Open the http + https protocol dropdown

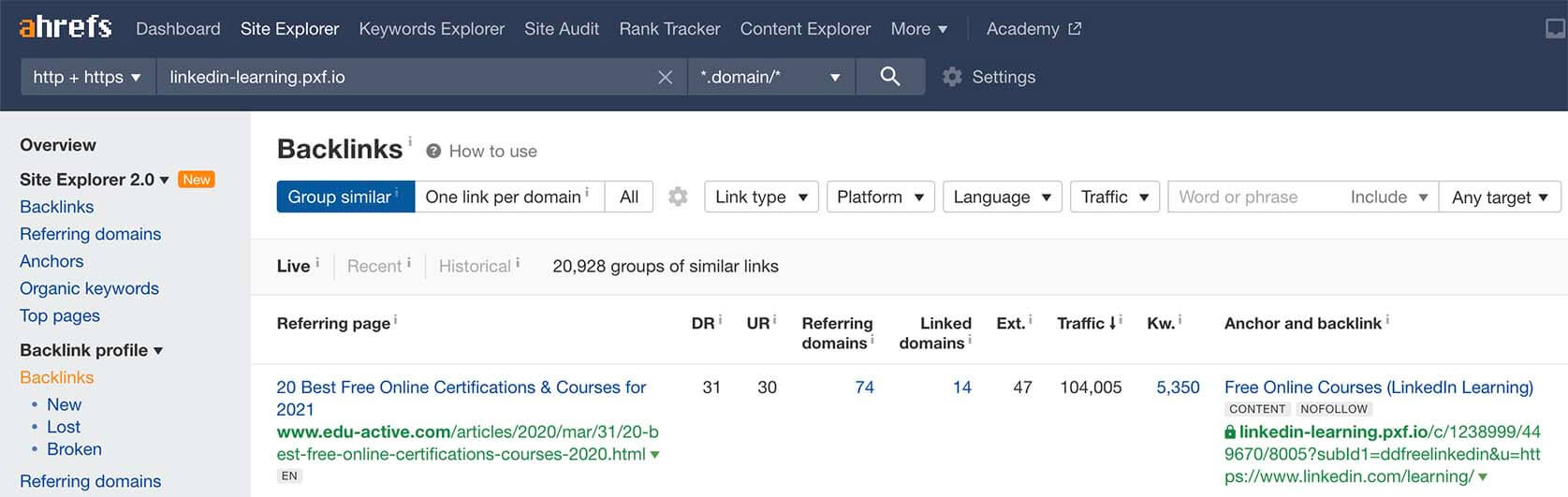click(x=87, y=77)
